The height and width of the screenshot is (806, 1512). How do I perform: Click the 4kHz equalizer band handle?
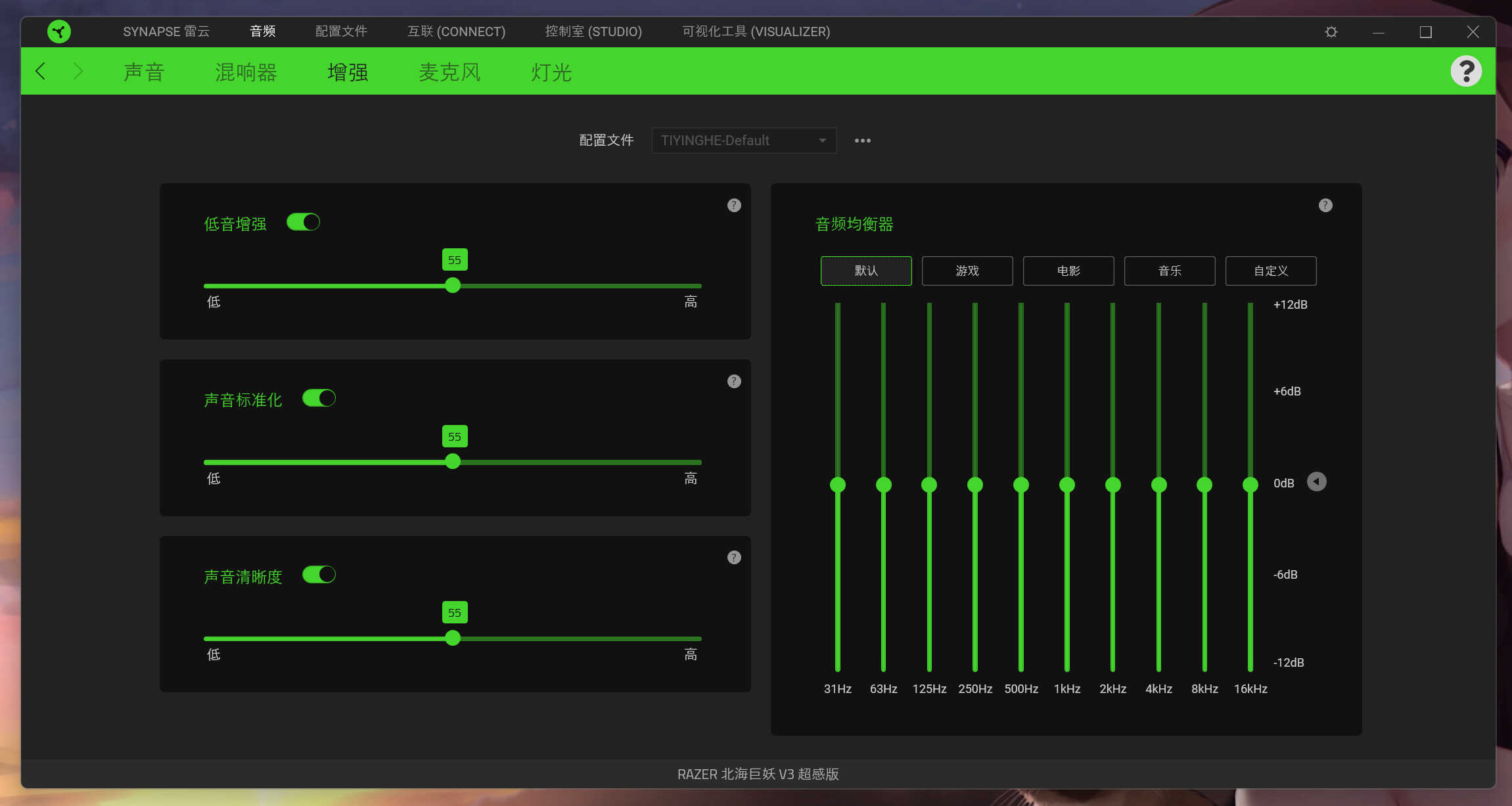click(1159, 485)
